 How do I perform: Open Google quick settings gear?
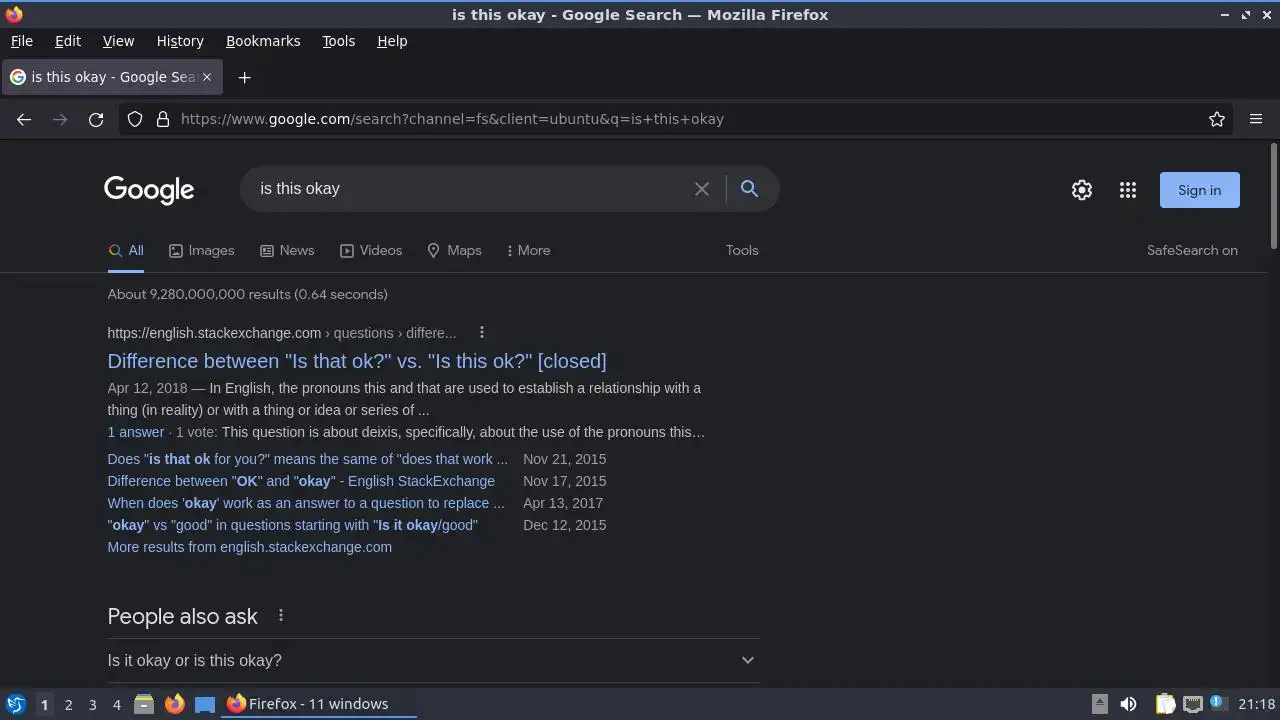click(1082, 190)
